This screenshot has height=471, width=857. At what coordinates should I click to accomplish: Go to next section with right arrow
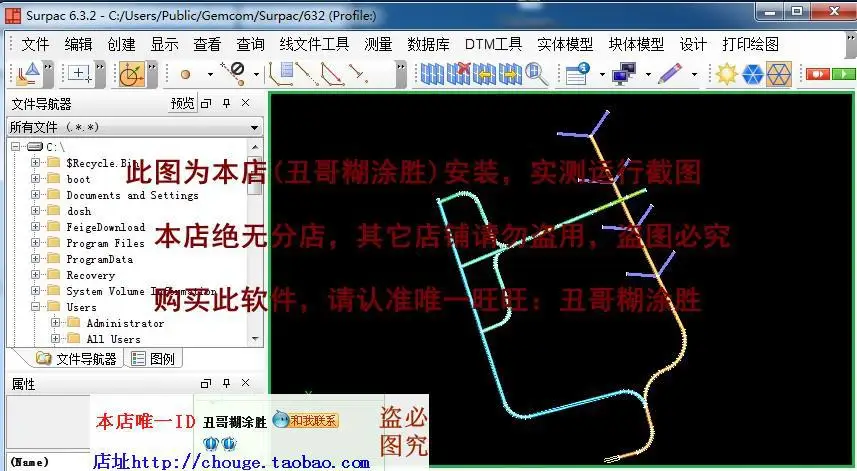[x=510, y=74]
